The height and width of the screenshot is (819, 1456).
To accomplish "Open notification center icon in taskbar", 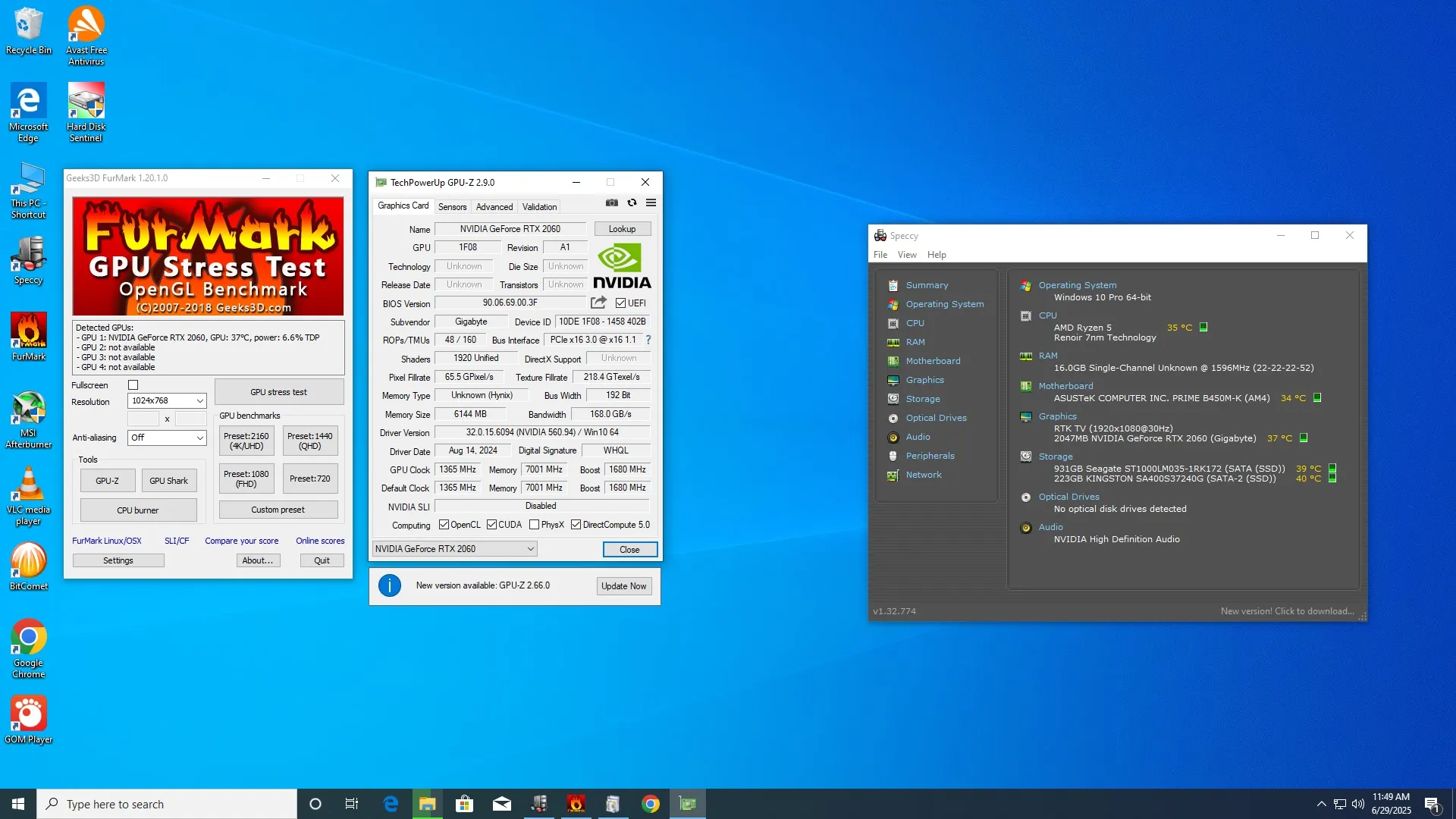I will click(1432, 804).
